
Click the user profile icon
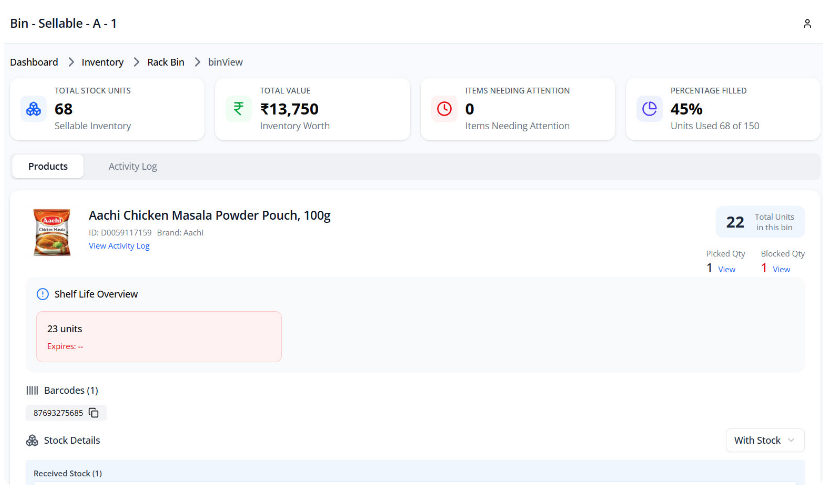tap(807, 23)
